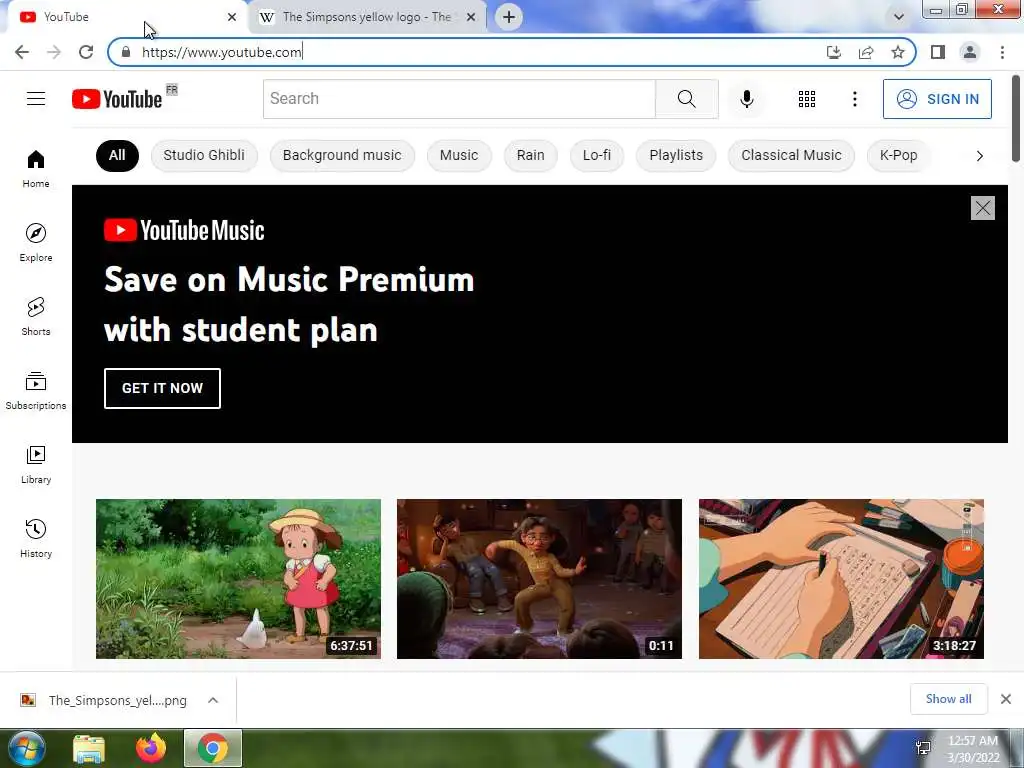Filter by K-Pop chip
Viewport: 1024px width, 768px height.
click(899, 155)
